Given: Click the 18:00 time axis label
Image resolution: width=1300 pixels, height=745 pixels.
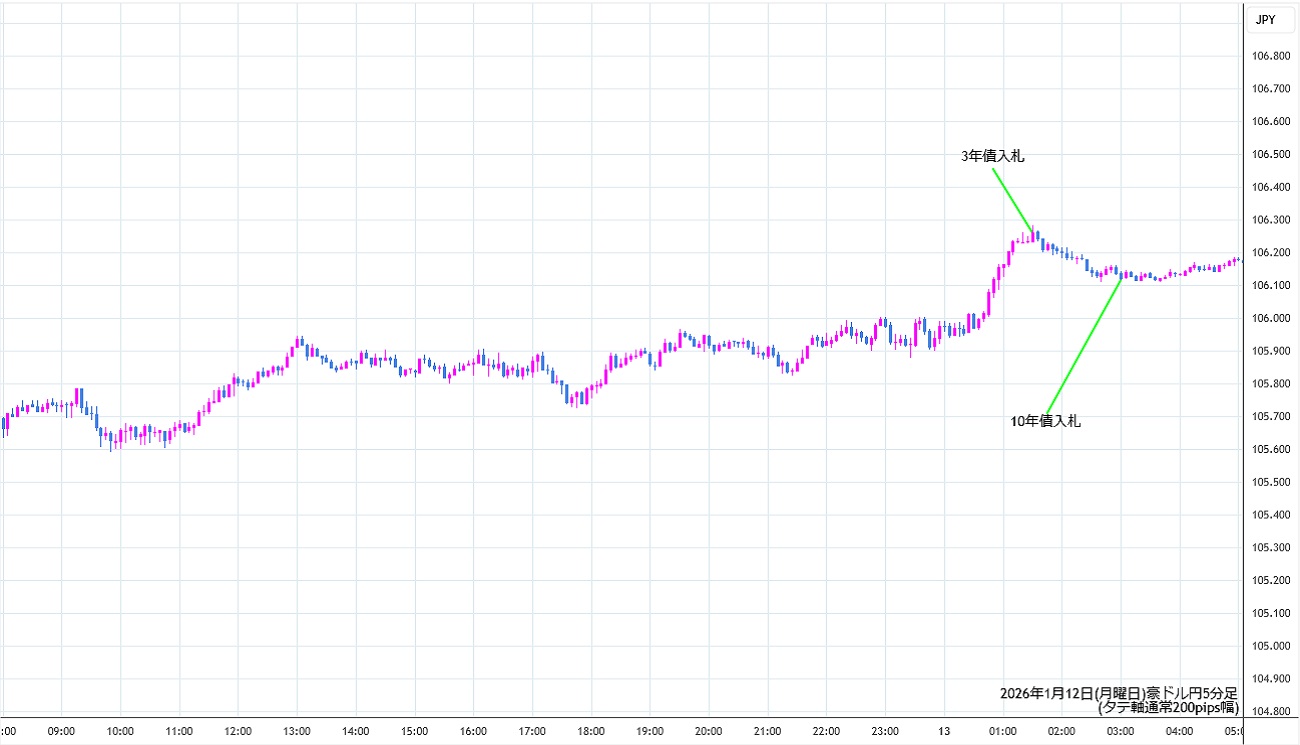Looking at the screenshot, I should tap(590, 731).
